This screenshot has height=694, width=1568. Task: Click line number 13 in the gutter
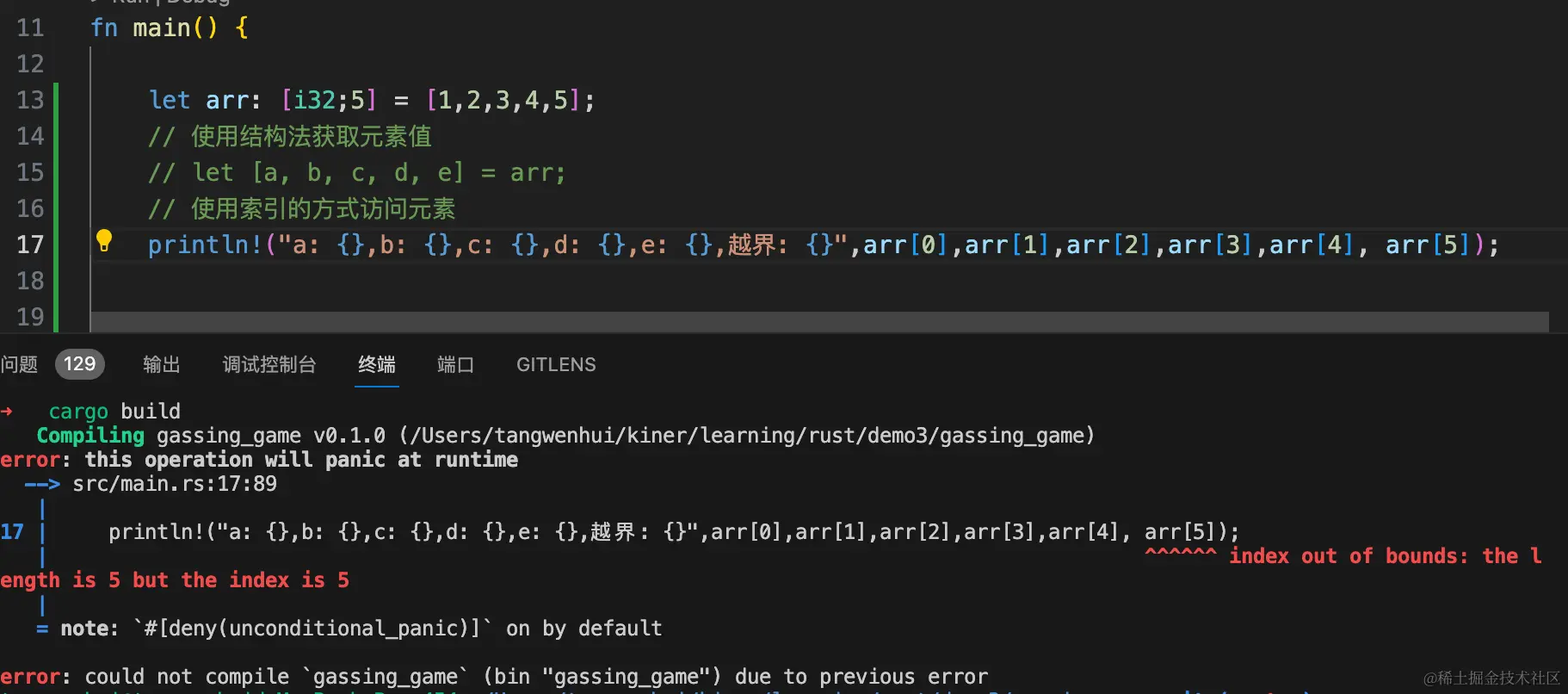point(30,100)
